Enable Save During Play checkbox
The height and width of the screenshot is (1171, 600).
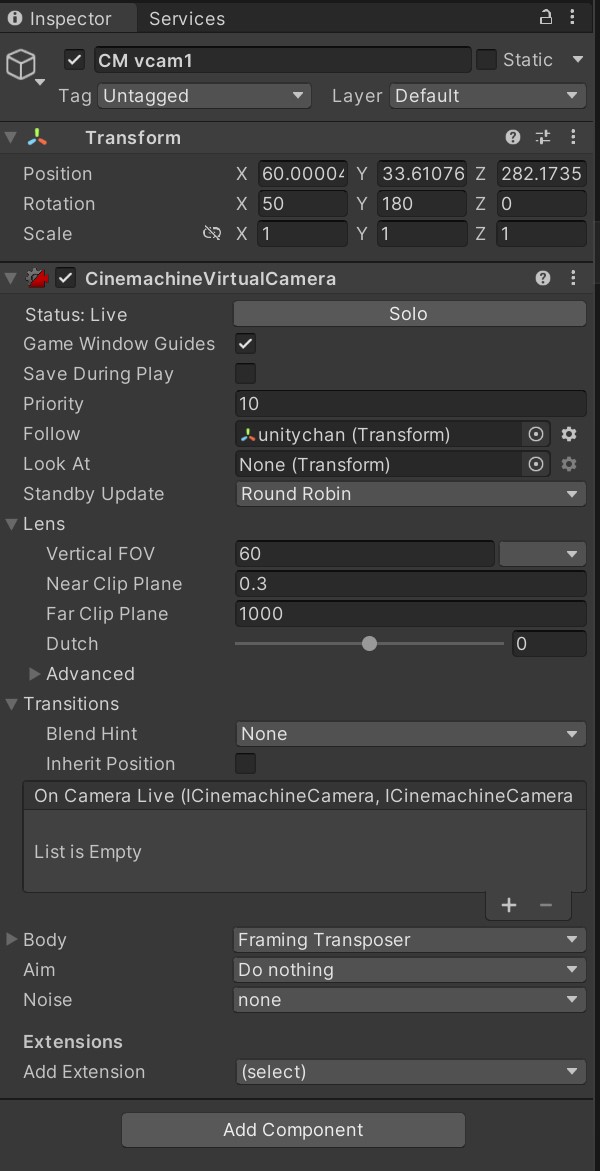pyautogui.click(x=245, y=374)
